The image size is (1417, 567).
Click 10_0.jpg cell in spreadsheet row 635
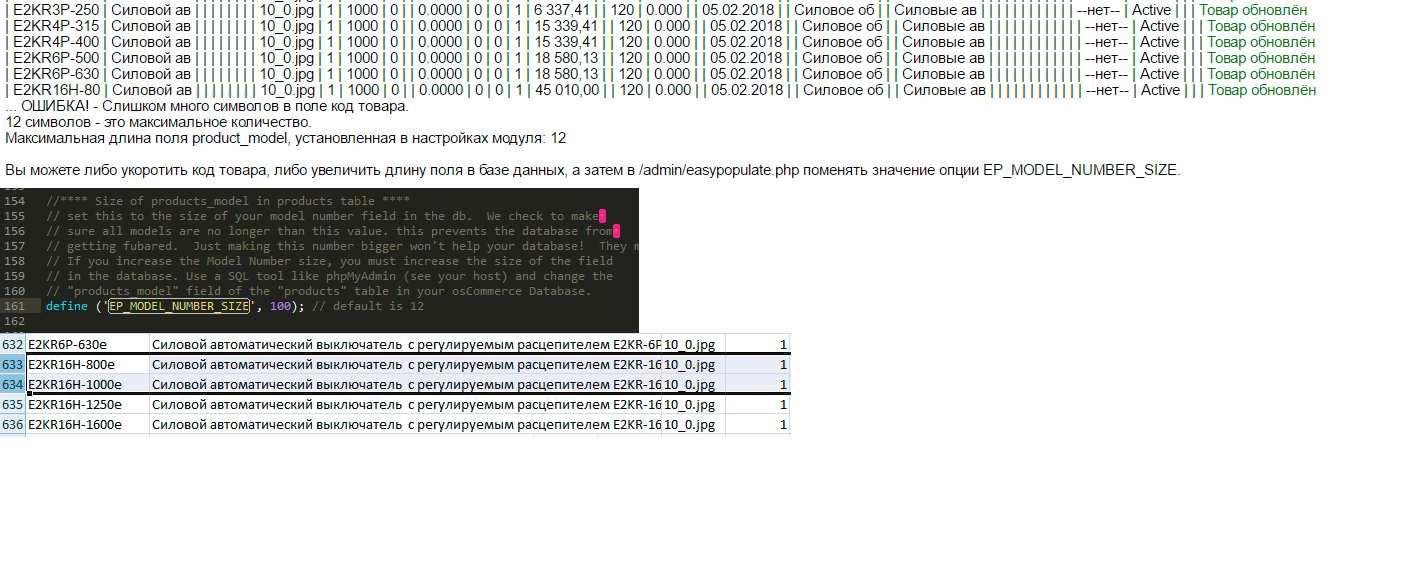pos(693,405)
